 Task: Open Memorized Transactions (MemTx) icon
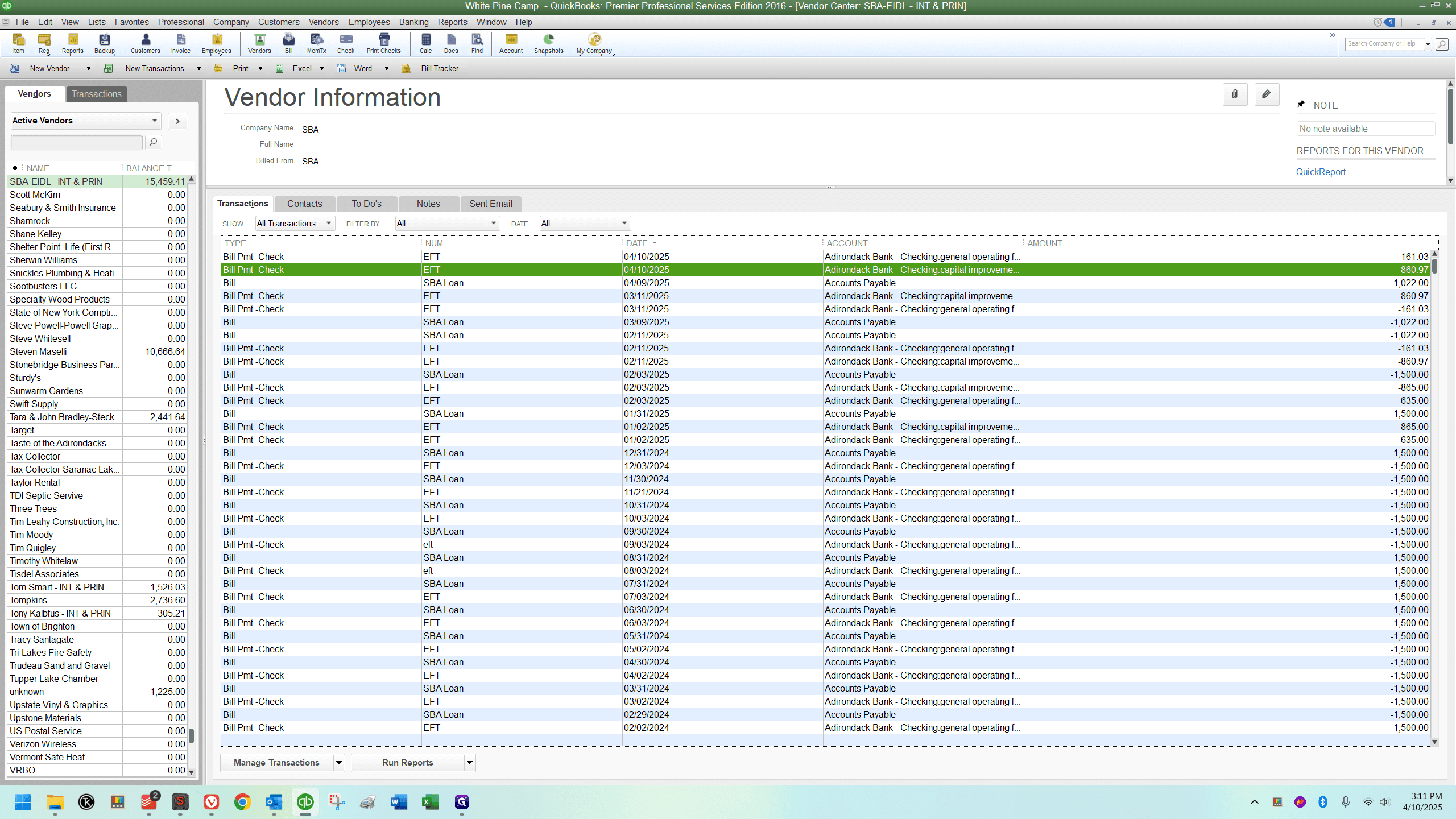(x=317, y=44)
